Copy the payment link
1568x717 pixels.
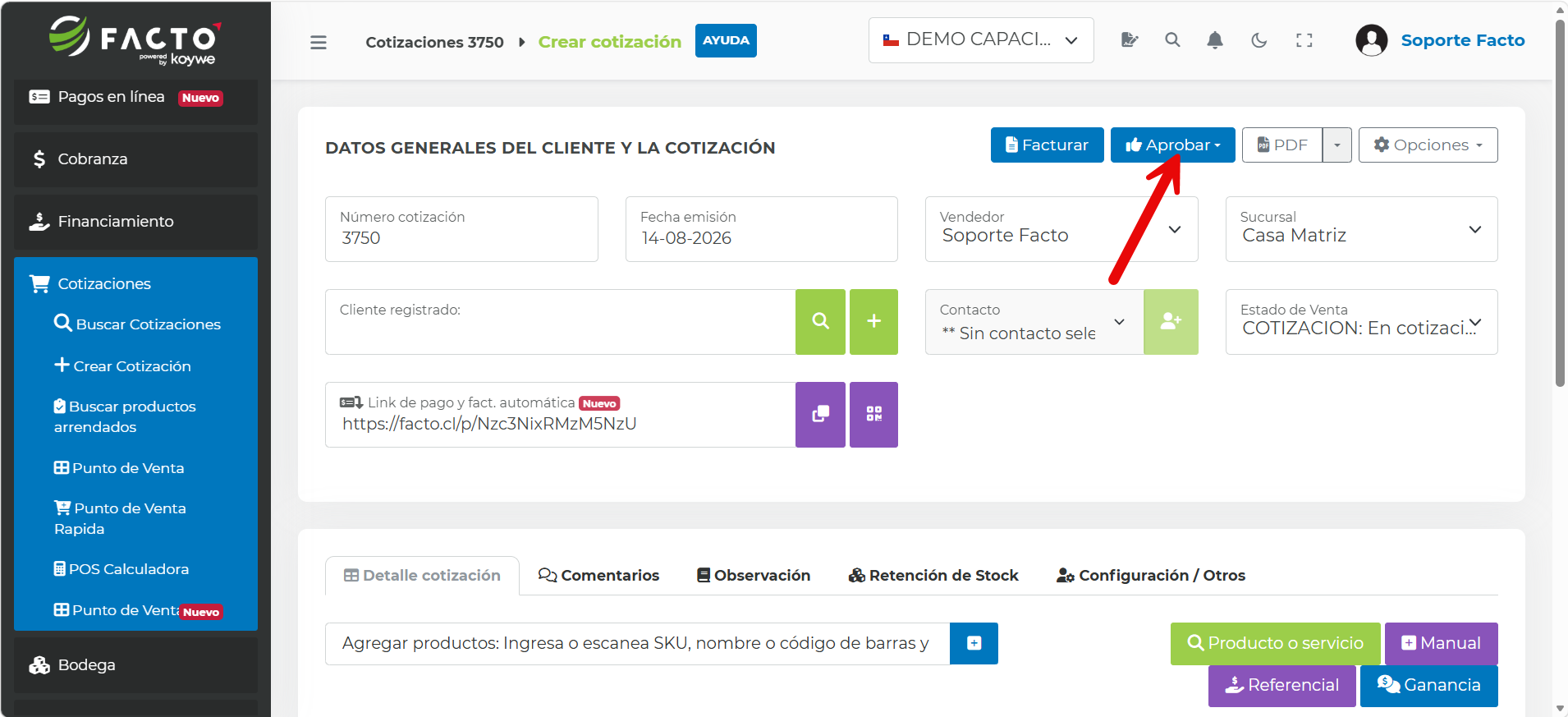pos(820,415)
